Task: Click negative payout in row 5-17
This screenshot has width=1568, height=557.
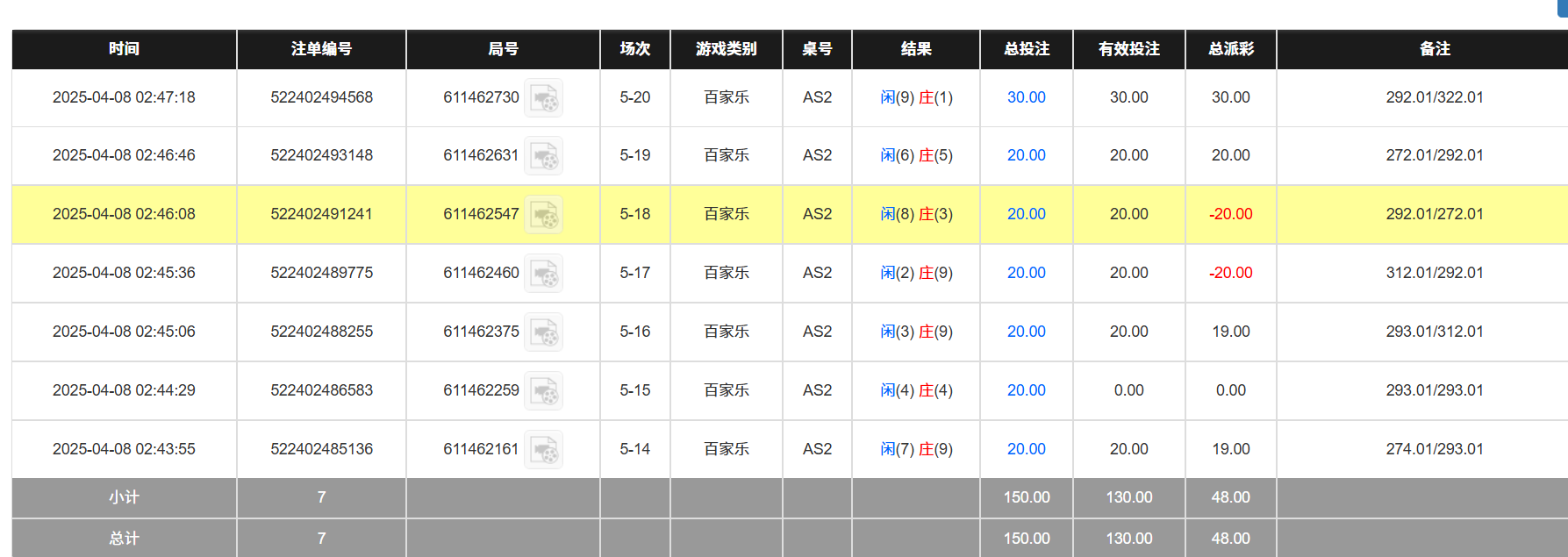Action: point(1230,273)
